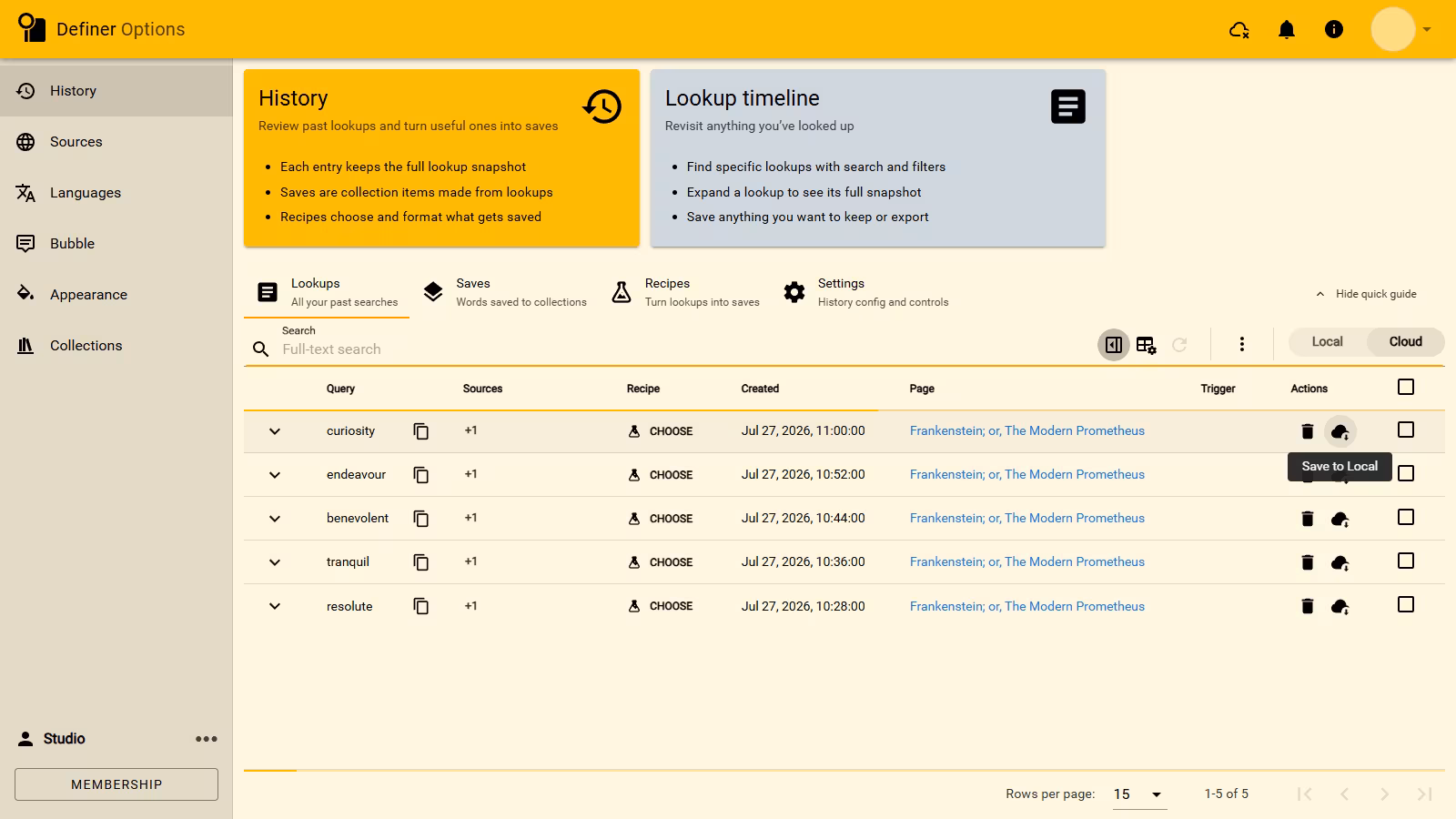Click the Definer logo icon

point(31,28)
